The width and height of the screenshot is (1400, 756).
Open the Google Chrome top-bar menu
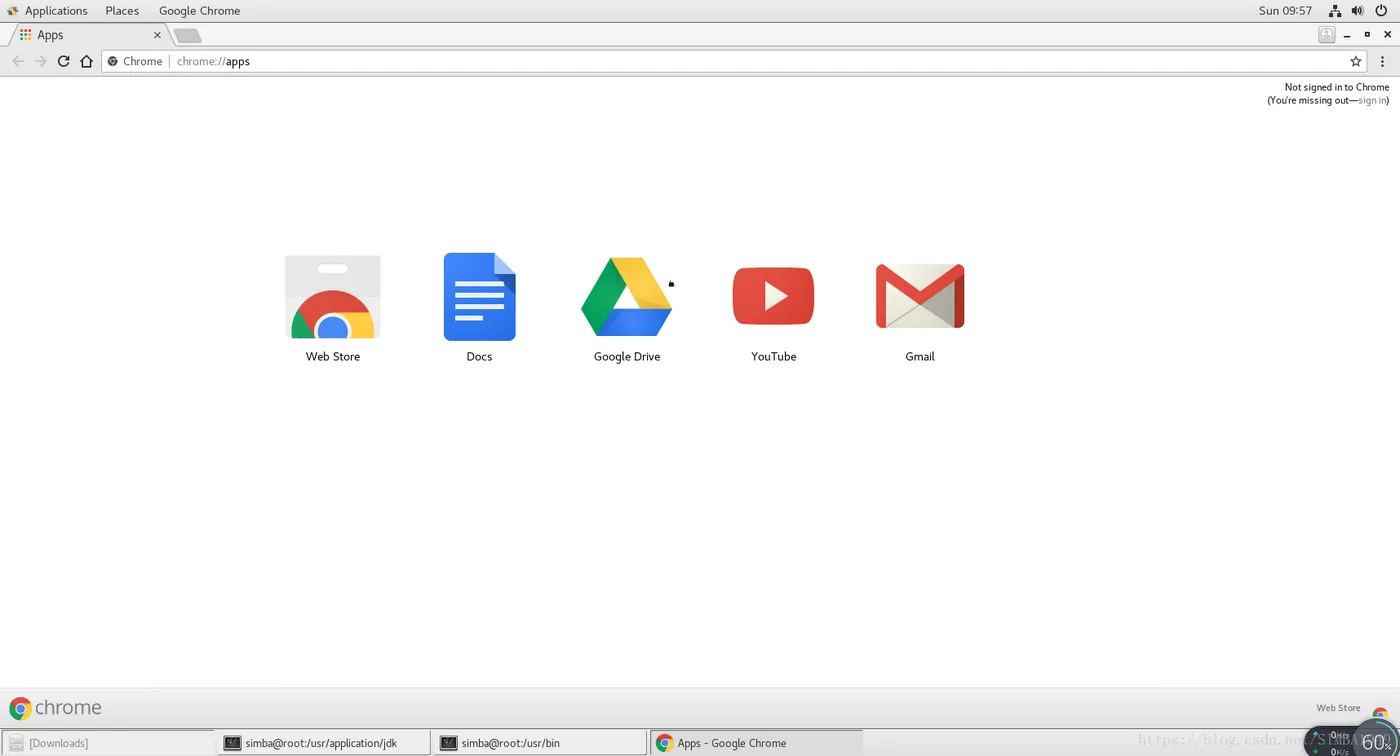199,10
